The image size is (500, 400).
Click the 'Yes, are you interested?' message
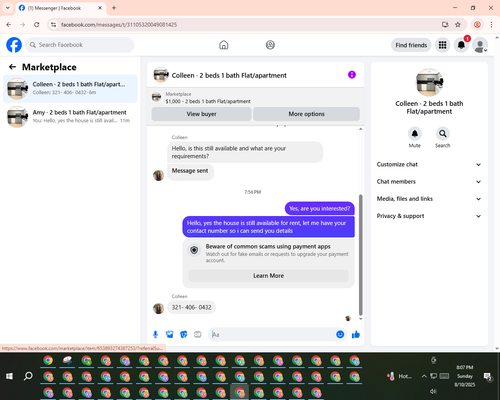[320, 209]
